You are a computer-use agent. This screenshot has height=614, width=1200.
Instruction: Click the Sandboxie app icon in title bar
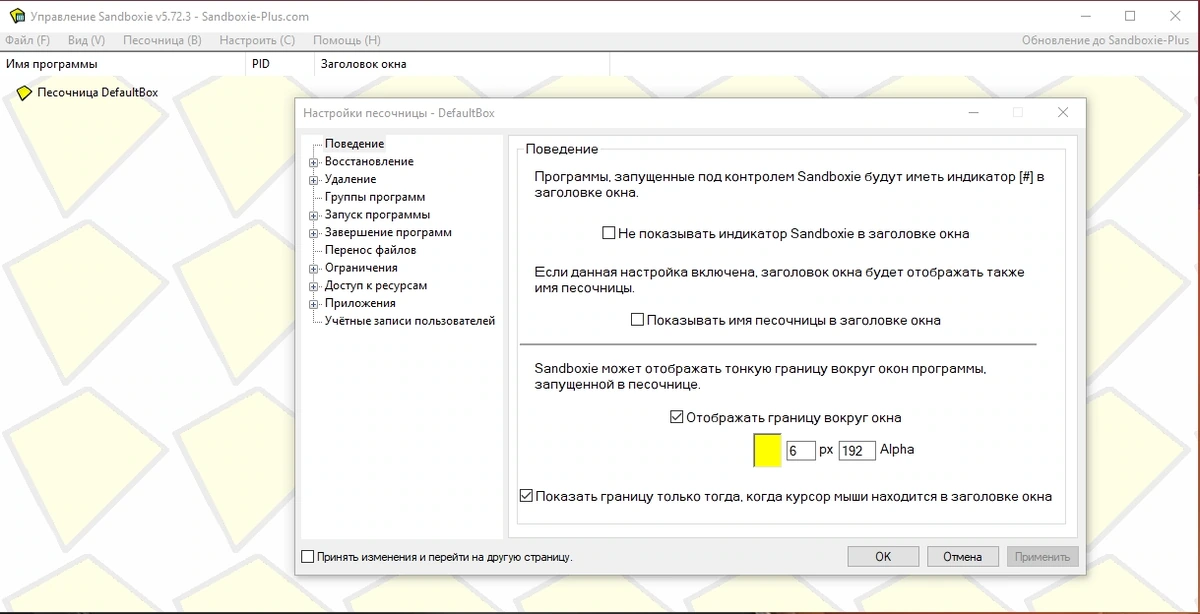click(x=16, y=17)
